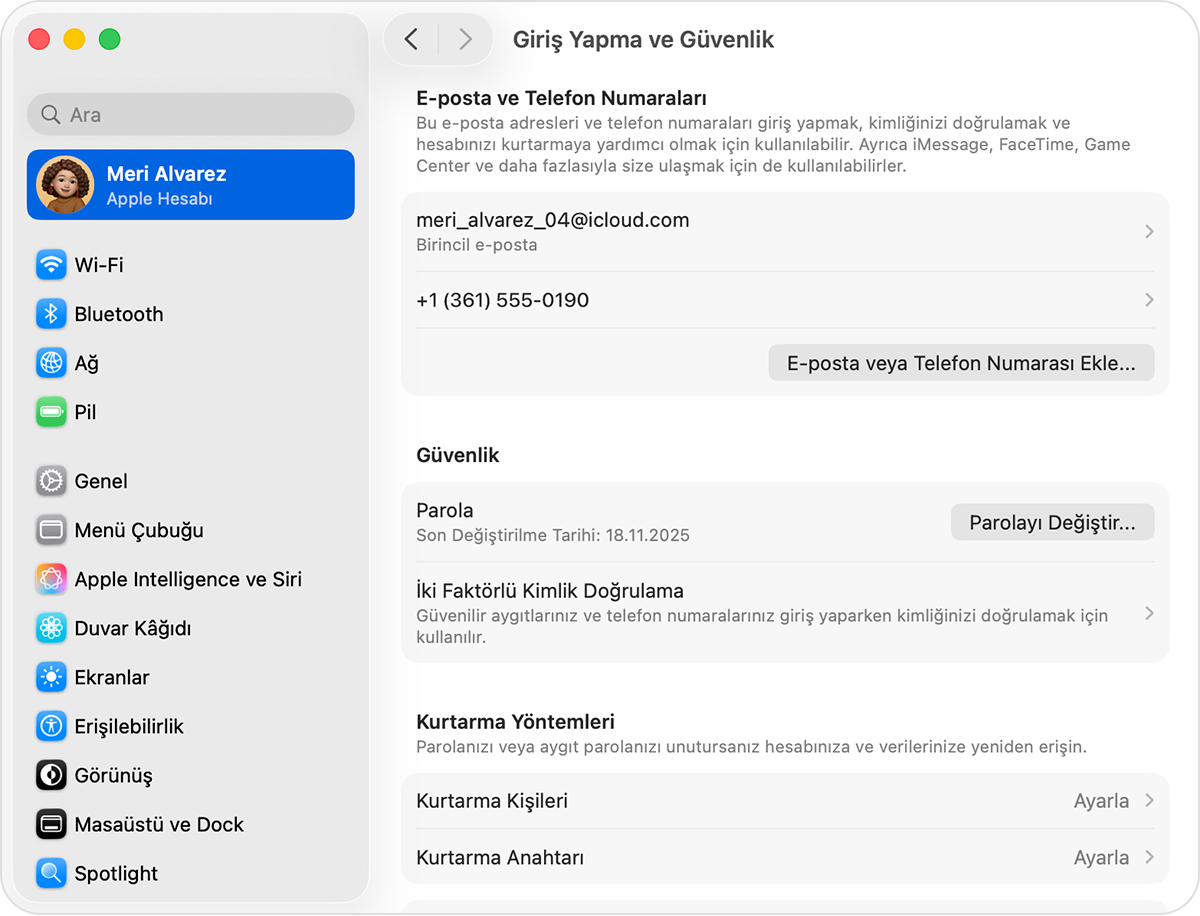Click the Ara search field
1200x916 pixels.
click(x=190, y=114)
